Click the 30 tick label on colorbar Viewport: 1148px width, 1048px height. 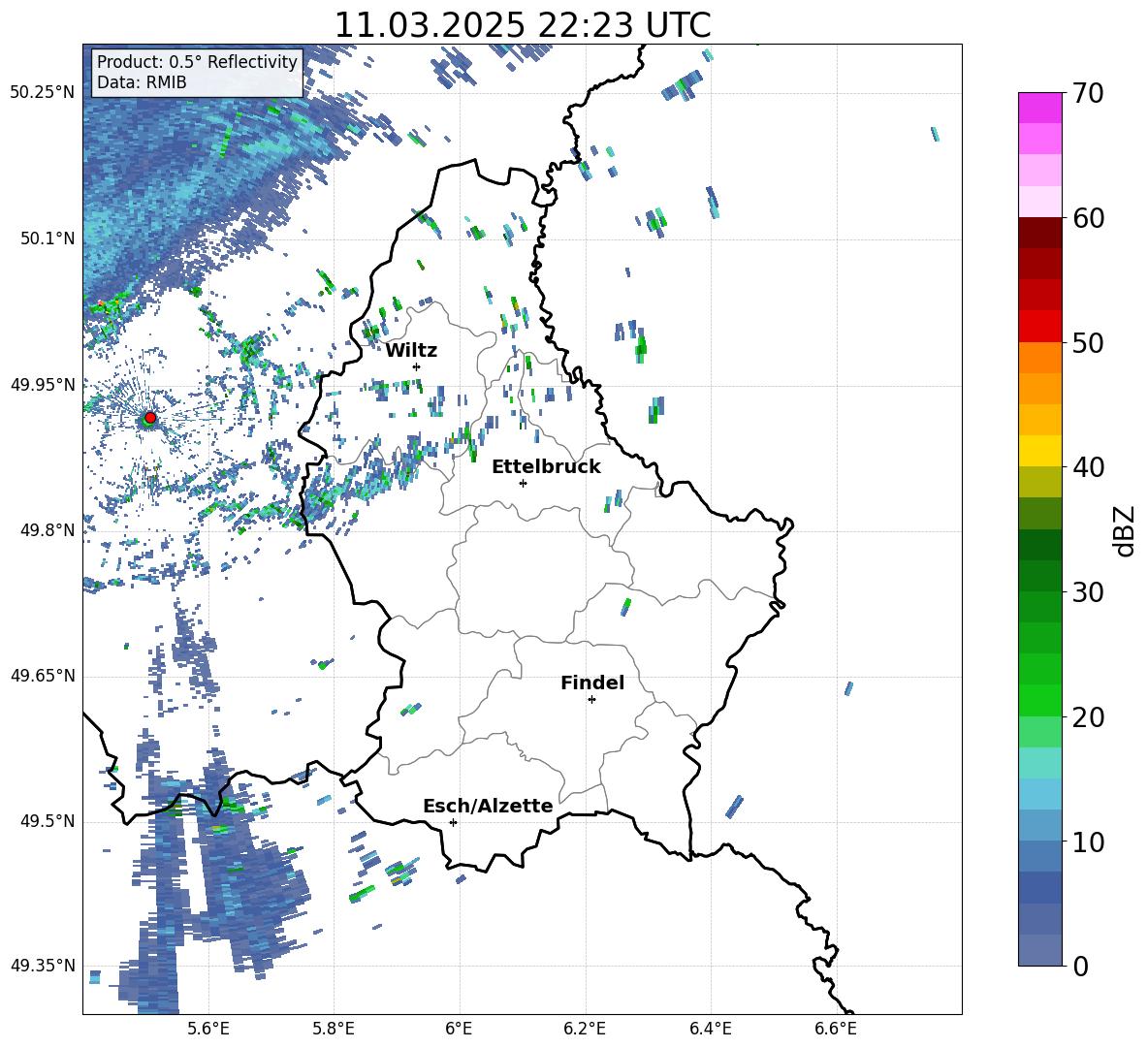(1087, 592)
